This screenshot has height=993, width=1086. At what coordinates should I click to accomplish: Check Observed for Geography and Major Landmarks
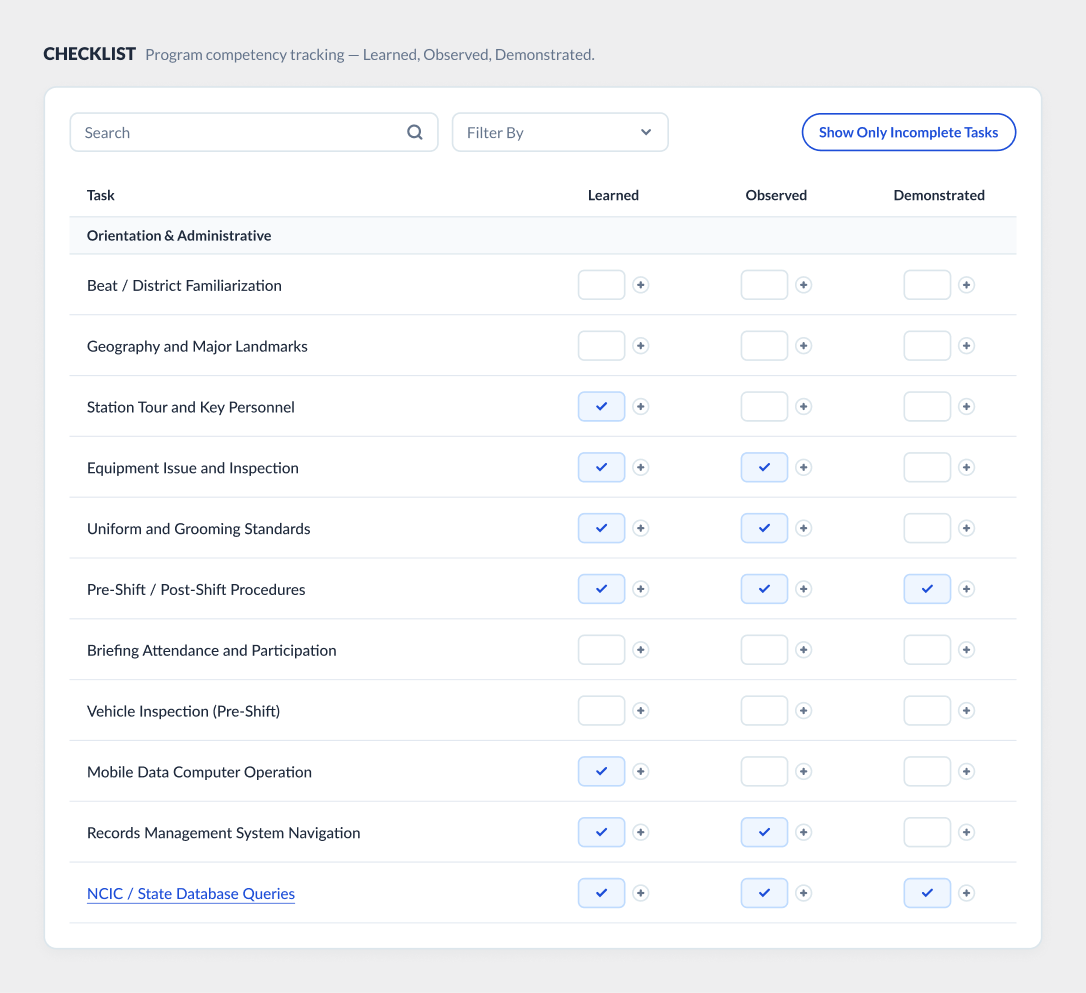[x=764, y=346]
